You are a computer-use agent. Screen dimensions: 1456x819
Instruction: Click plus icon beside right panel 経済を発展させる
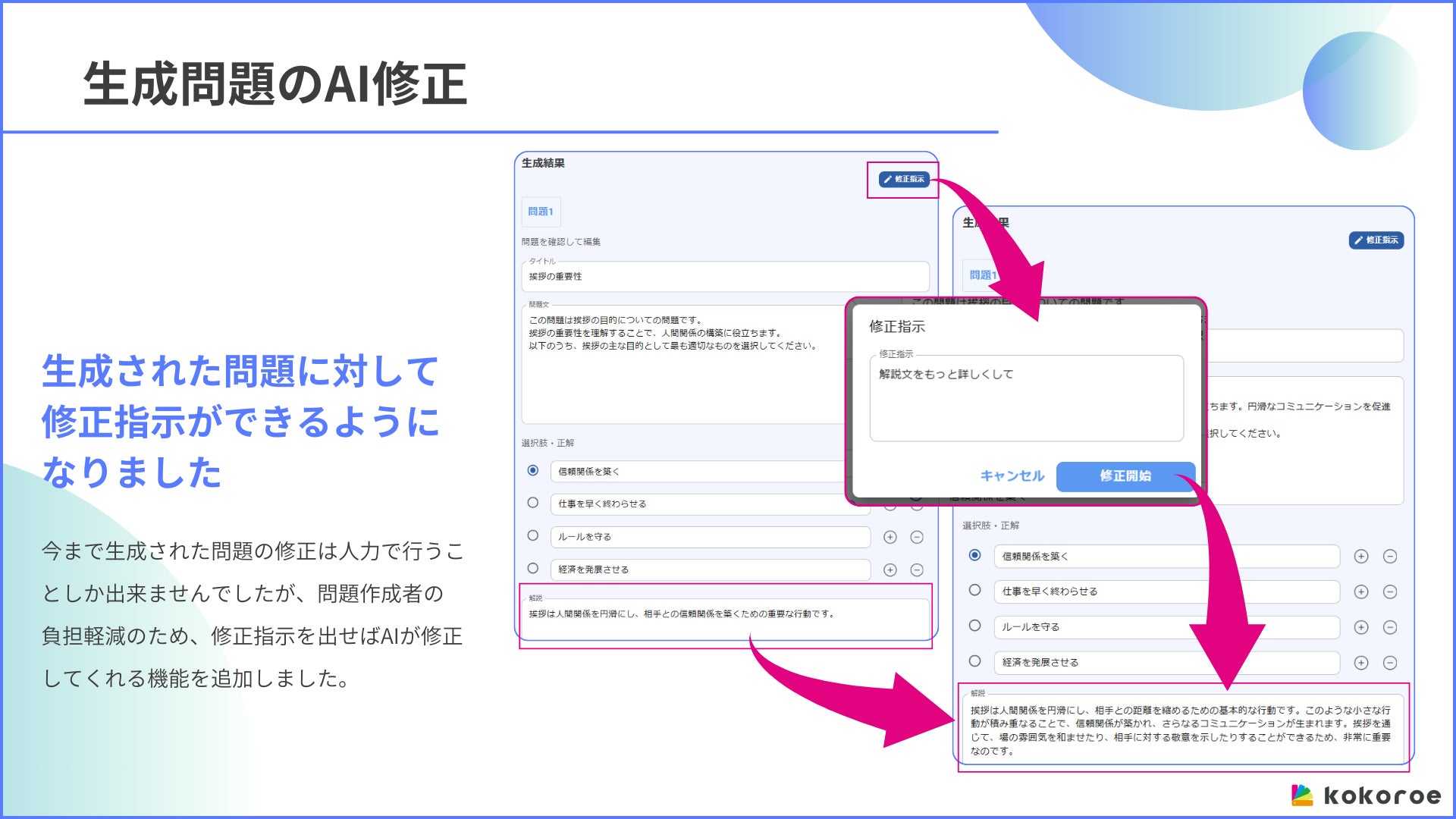(1361, 663)
